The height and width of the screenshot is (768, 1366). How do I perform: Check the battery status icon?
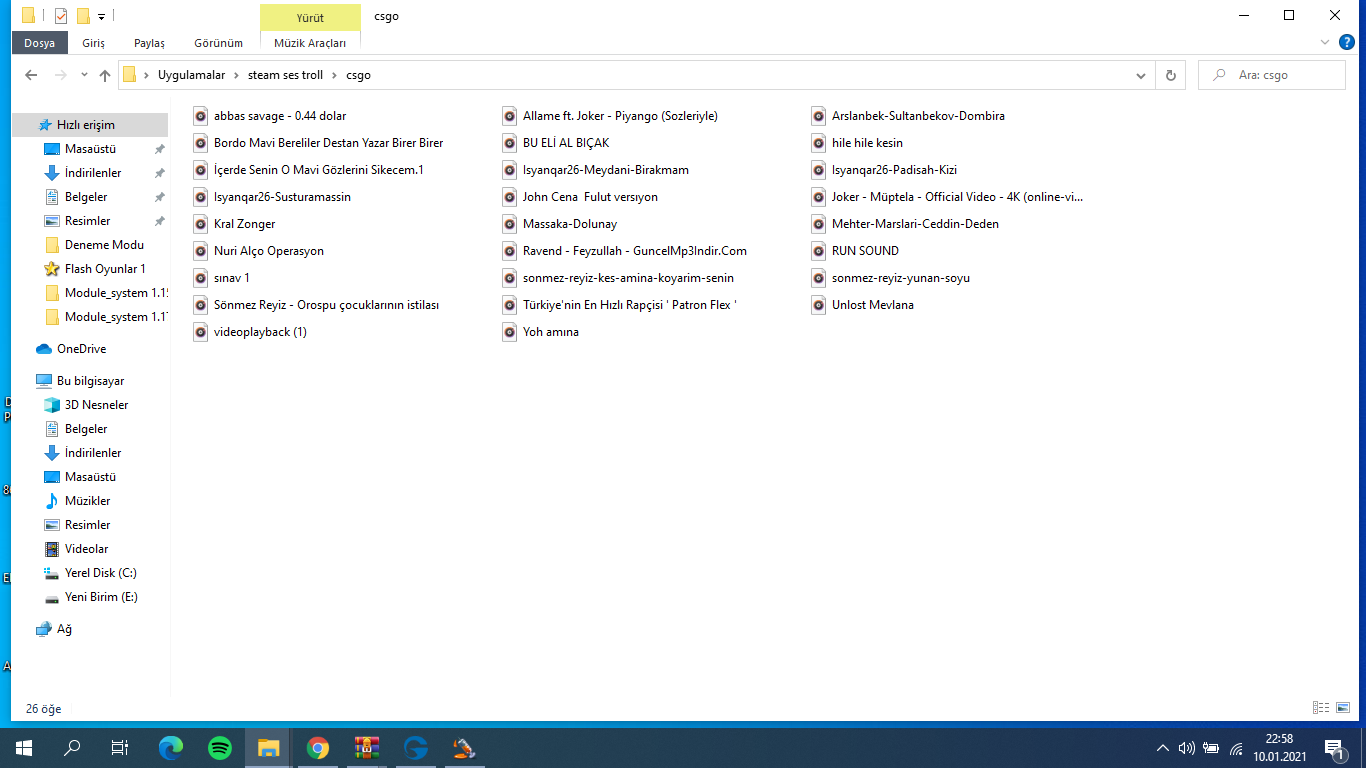coord(1211,748)
